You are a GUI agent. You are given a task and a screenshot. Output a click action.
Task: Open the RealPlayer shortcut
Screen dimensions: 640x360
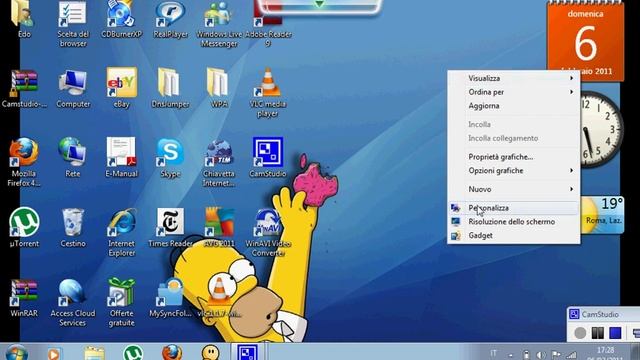tap(170, 18)
